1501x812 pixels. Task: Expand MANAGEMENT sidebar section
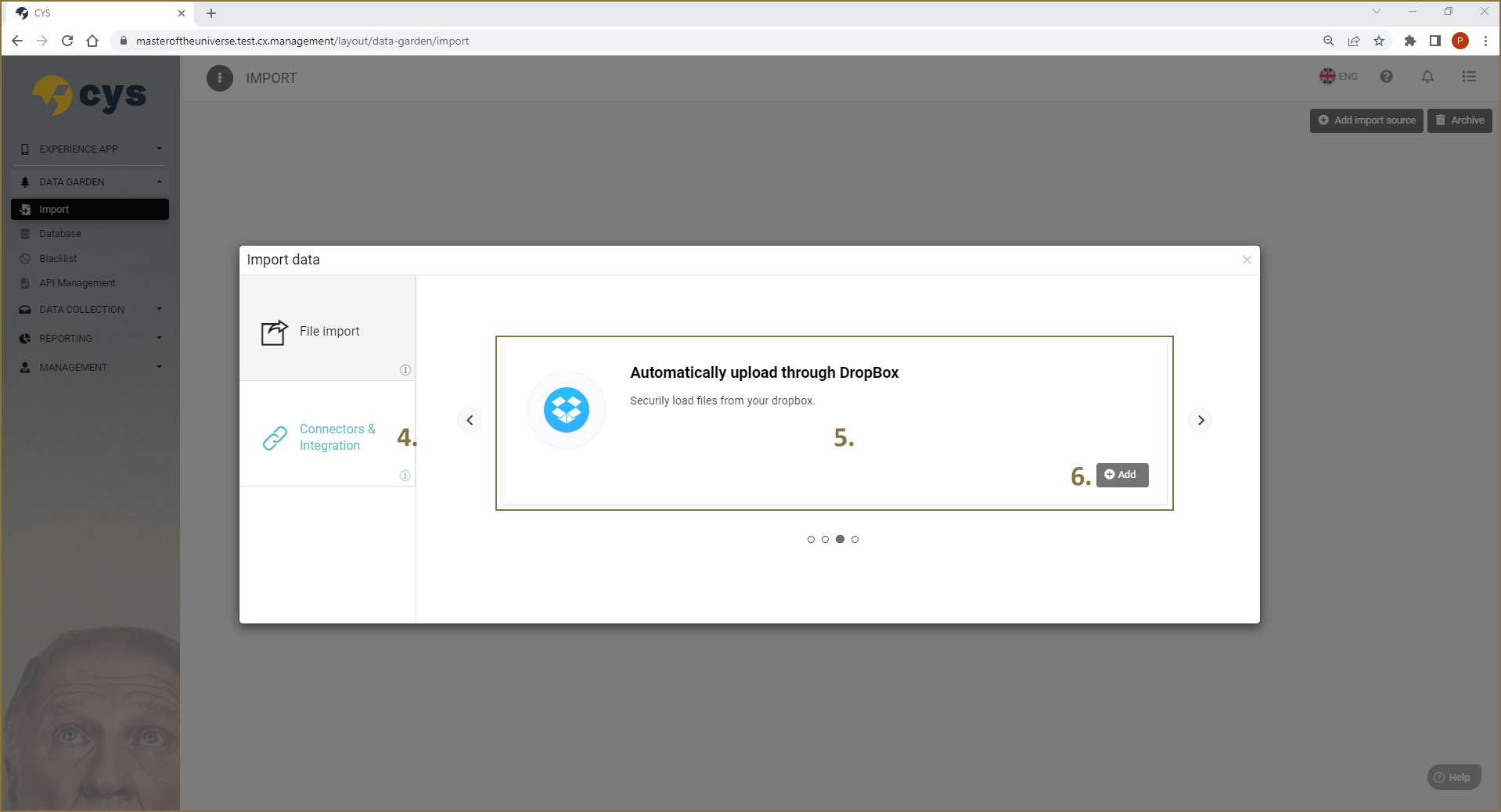[x=90, y=368]
